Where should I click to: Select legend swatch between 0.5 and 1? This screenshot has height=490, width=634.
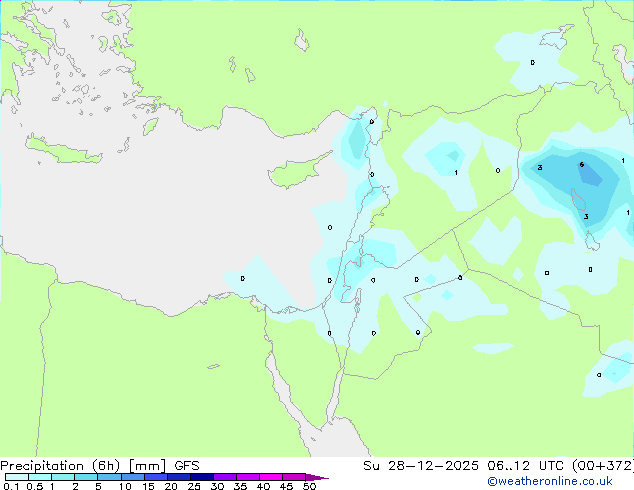click(40, 477)
